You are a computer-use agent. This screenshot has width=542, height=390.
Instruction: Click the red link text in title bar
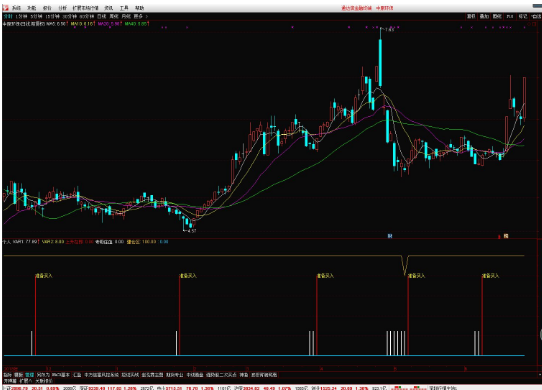[356, 8]
